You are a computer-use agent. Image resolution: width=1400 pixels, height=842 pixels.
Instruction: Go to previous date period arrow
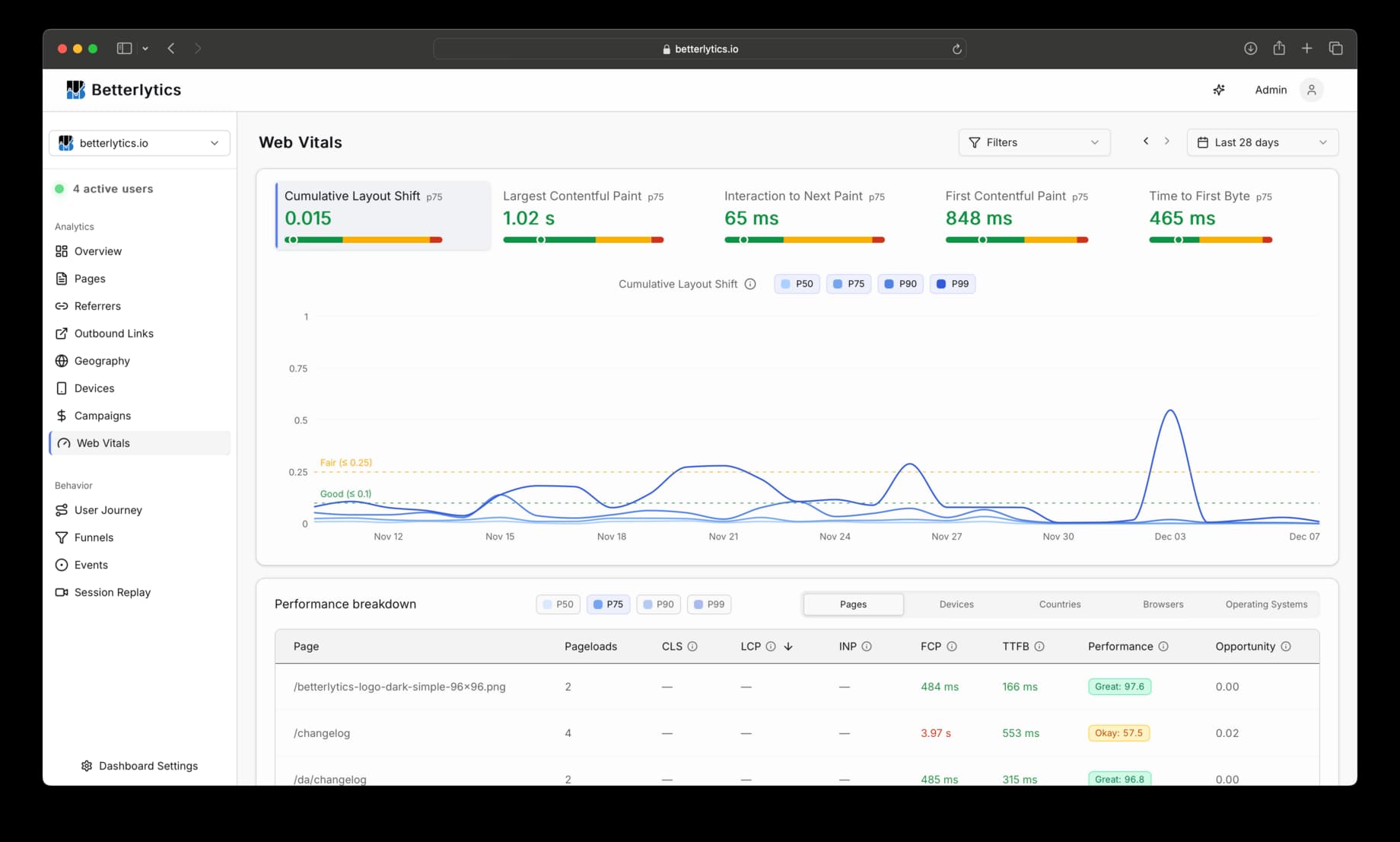click(1146, 142)
